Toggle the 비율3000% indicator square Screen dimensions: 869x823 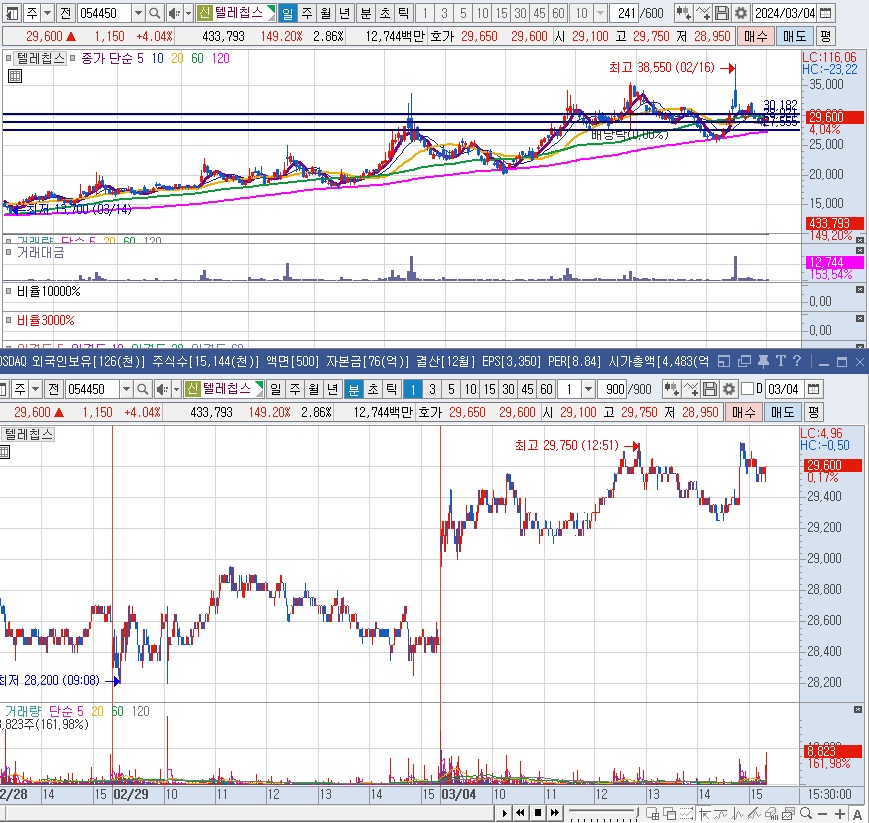[8, 320]
